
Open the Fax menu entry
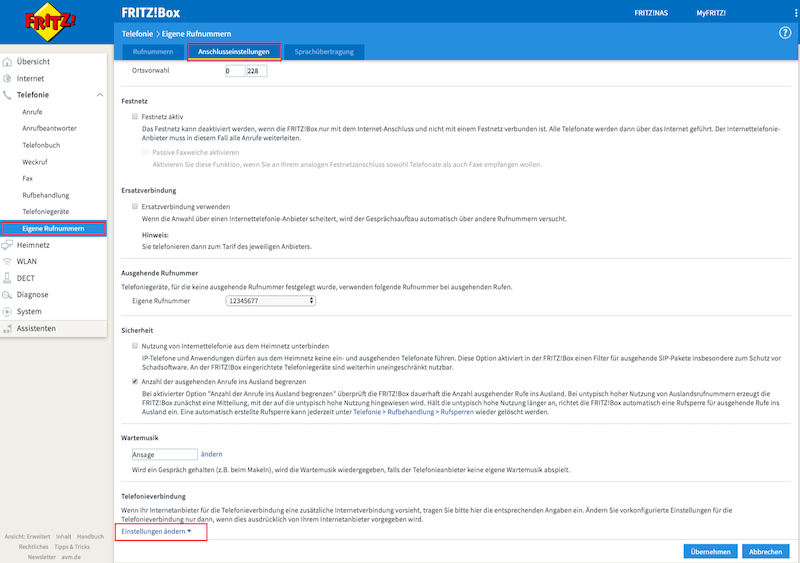tap(28, 179)
